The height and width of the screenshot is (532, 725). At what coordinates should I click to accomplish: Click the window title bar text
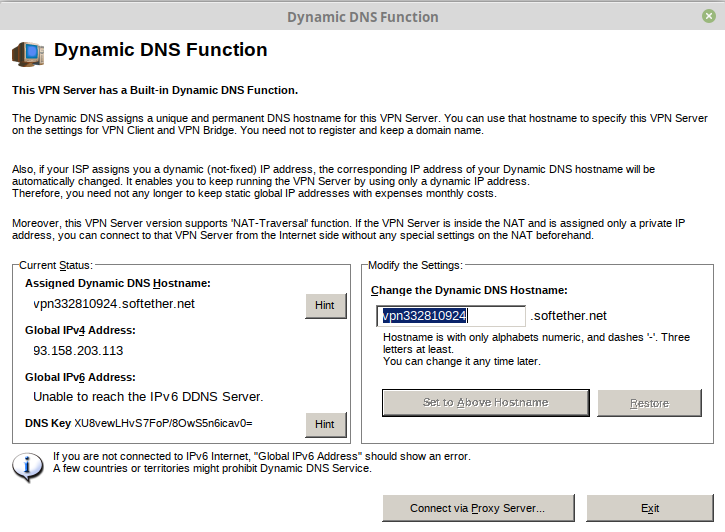362,17
